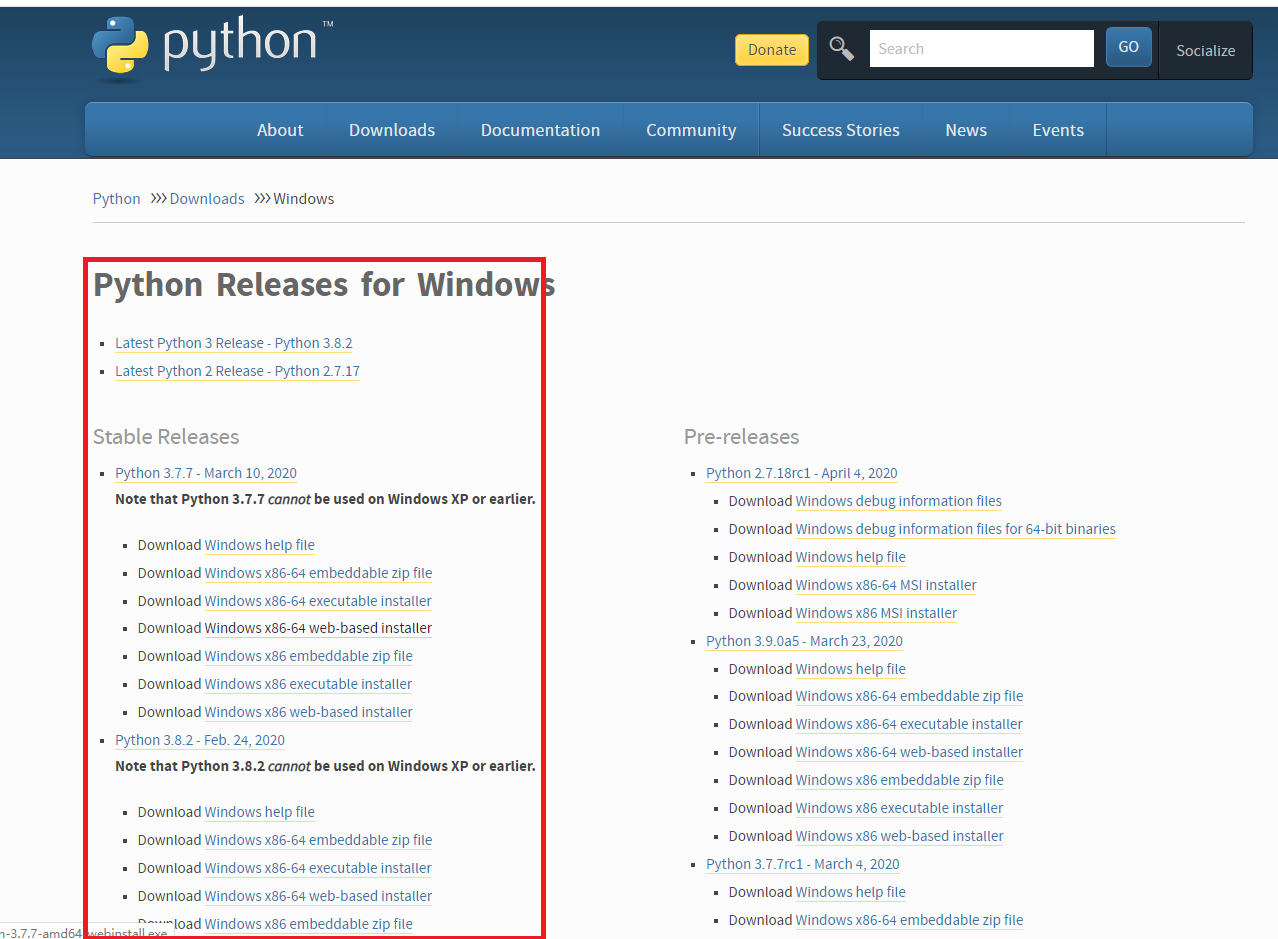Viewport: 1278px width, 939px height.
Task: Download 3.7.7 Windows x86-64 embeddable zip file
Action: click(318, 573)
